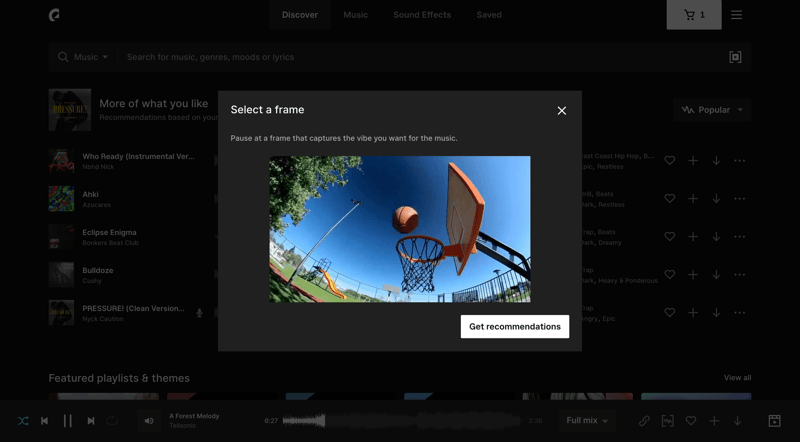Screen dimensions: 800x442
Task: Mute the player volume
Action: click(x=149, y=421)
